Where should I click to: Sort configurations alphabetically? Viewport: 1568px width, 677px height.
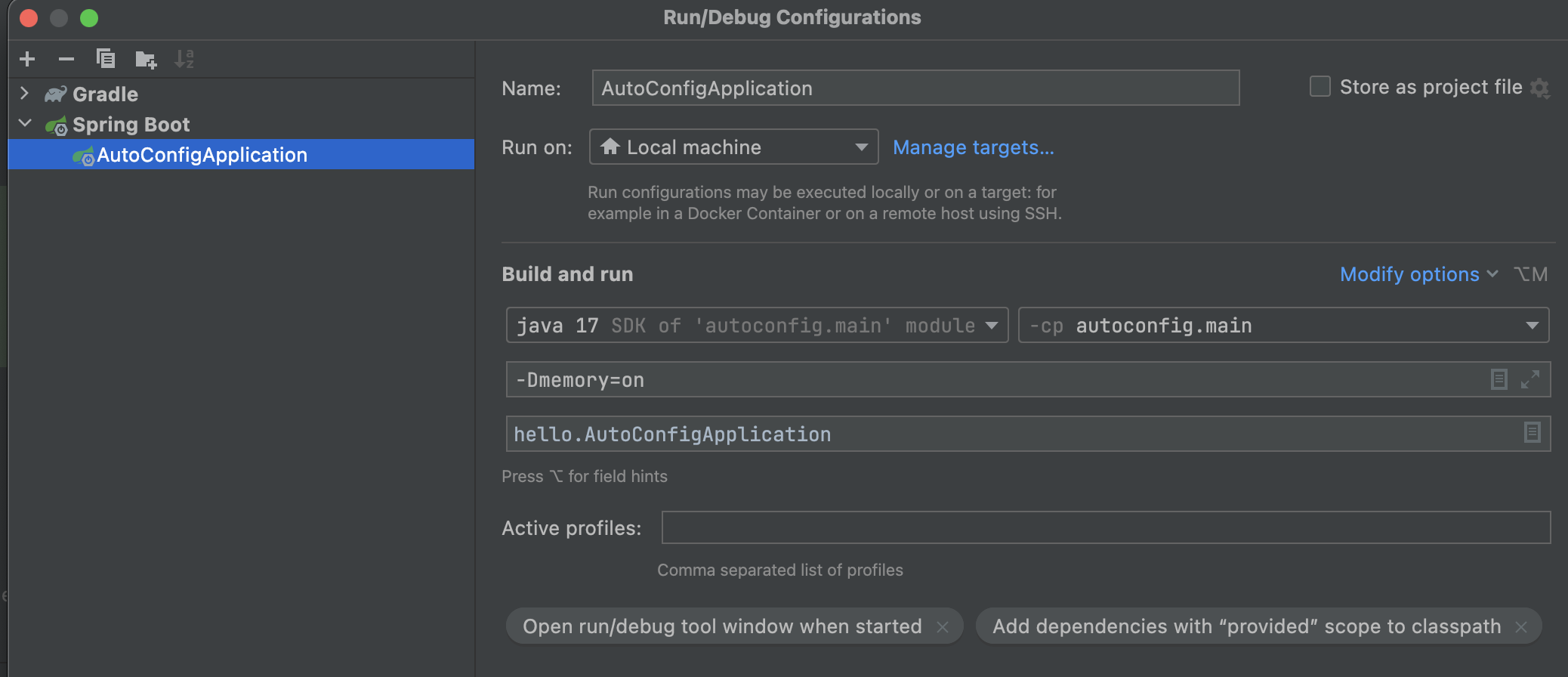(184, 59)
